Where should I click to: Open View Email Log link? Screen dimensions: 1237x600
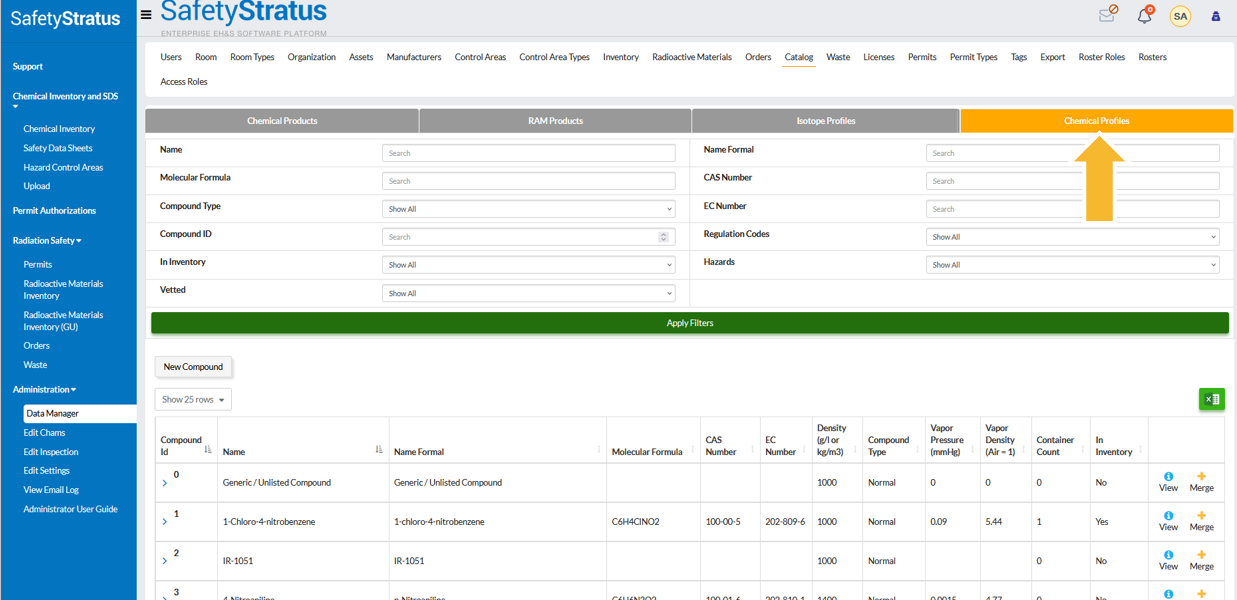tap(51, 490)
